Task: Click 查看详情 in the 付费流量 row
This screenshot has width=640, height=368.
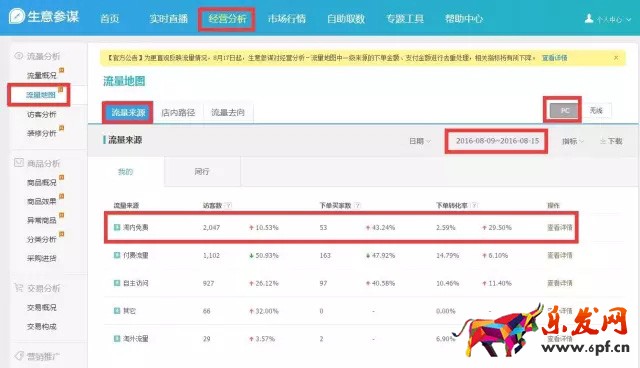Action: click(560, 255)
